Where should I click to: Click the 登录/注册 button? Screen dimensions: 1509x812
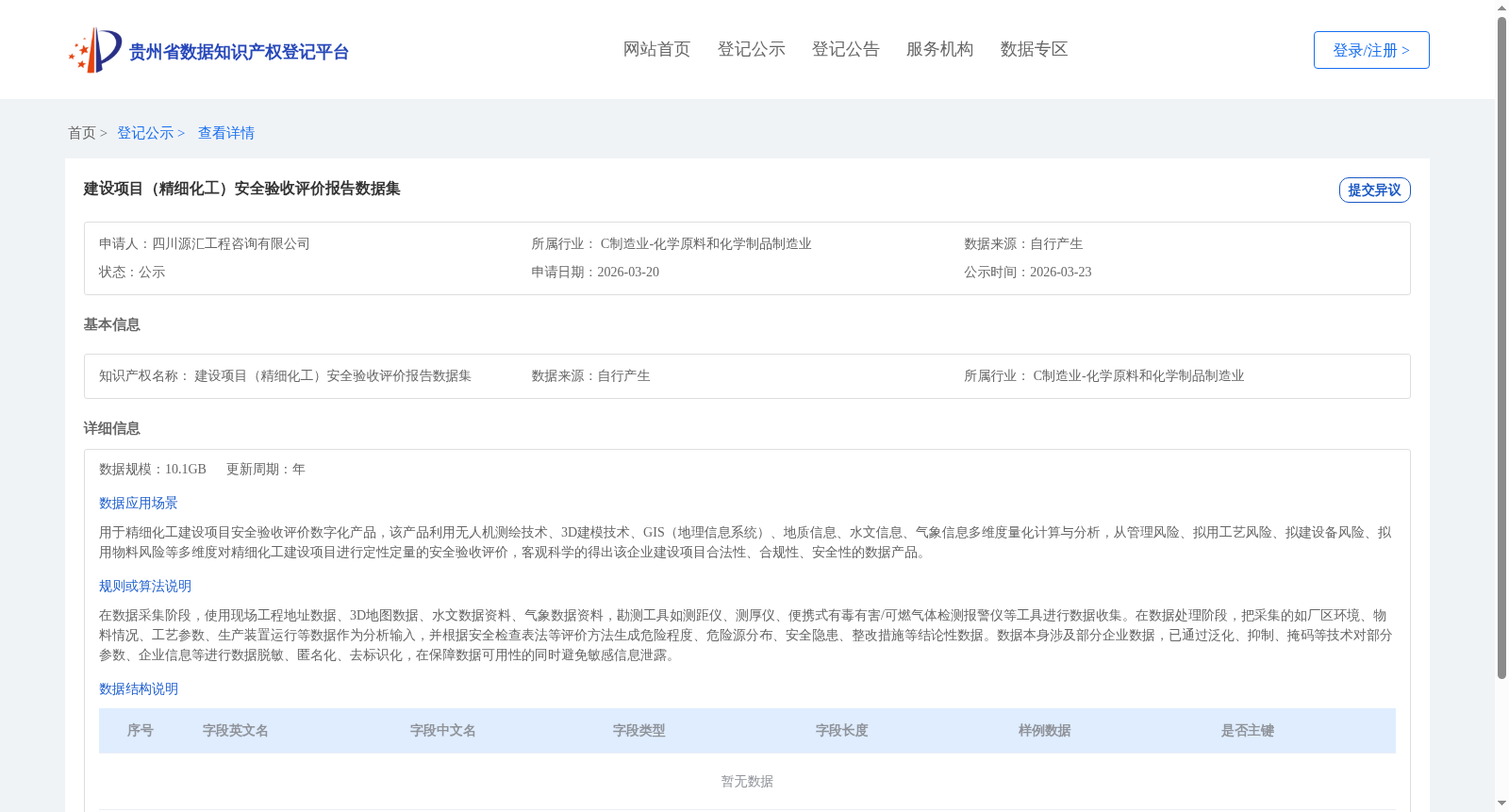tap(1371, 50)
